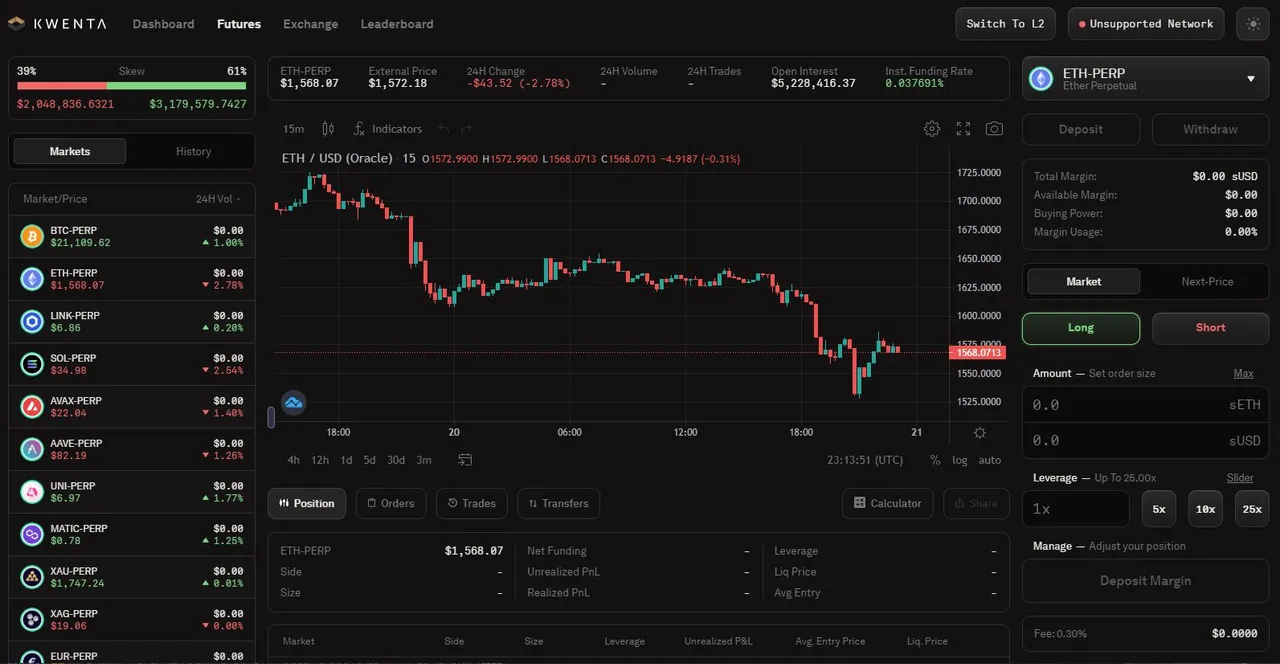The width and height of the screenshot is (1280, 664).
Task: Click the Kwenta logo
Action: click(x=58, y=24)
